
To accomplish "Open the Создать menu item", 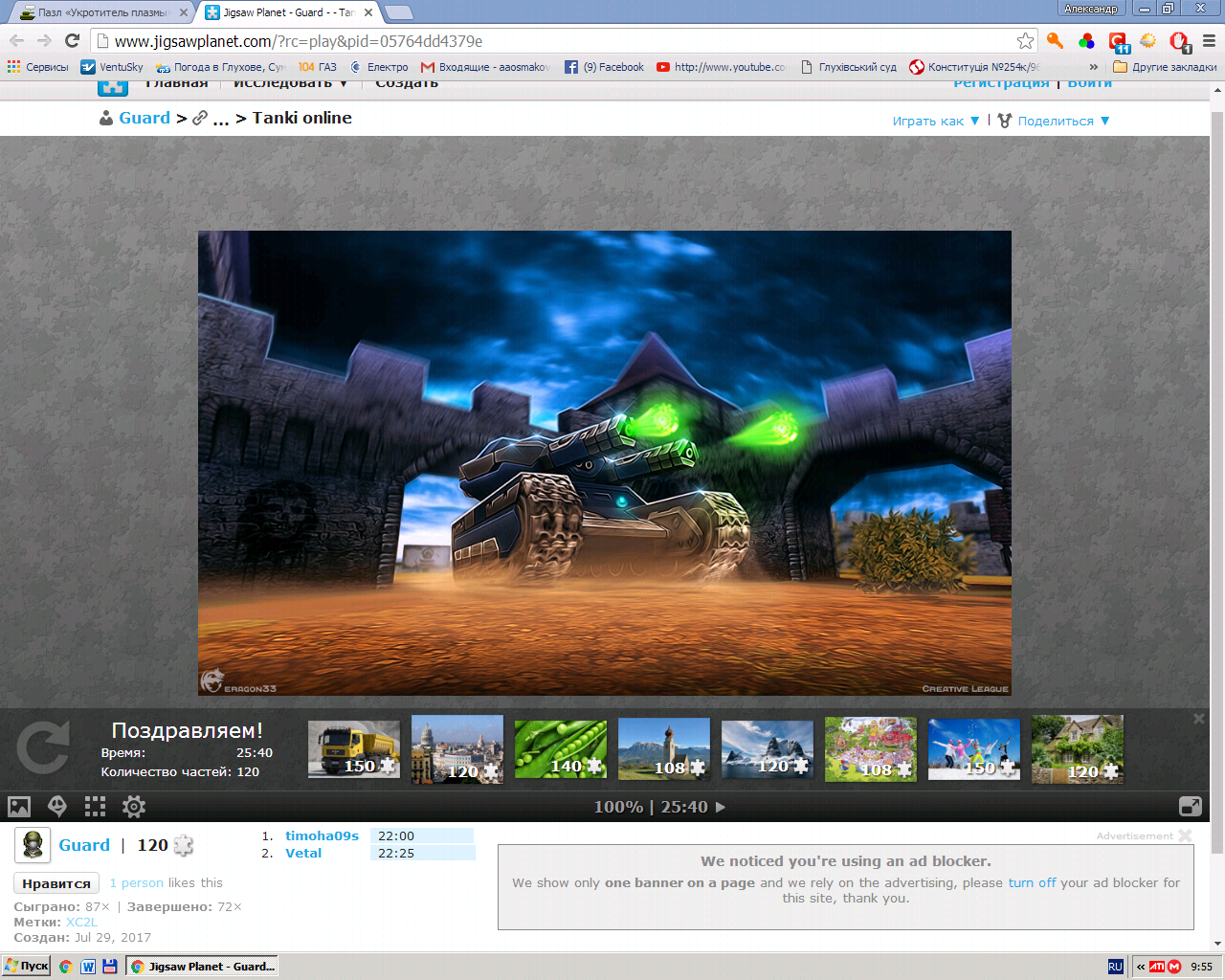I will [407, 83].
